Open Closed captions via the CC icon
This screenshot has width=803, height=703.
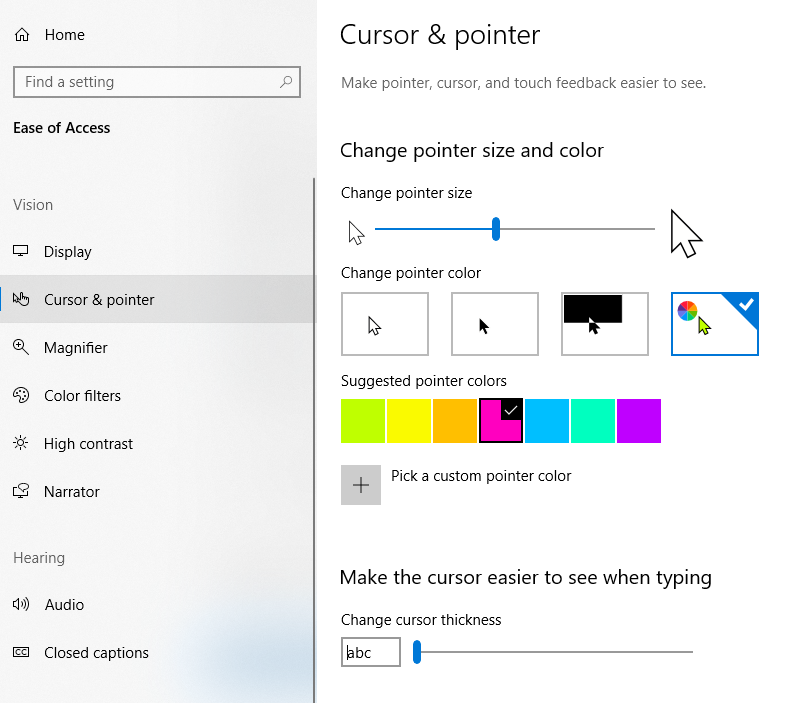tap(20, 652)
